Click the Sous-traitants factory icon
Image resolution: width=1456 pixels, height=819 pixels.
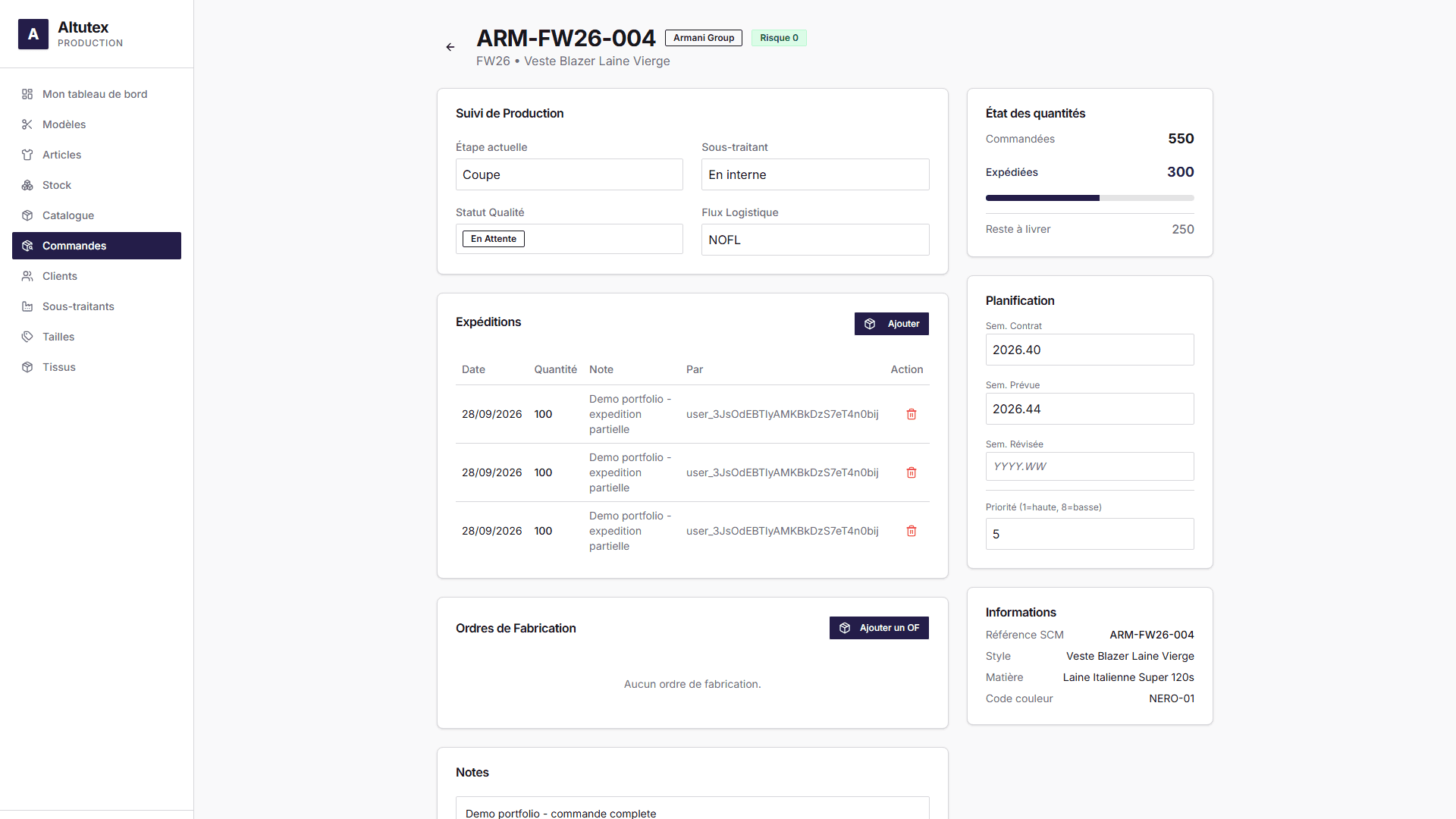pyautogui.click(x=27, y=306)
